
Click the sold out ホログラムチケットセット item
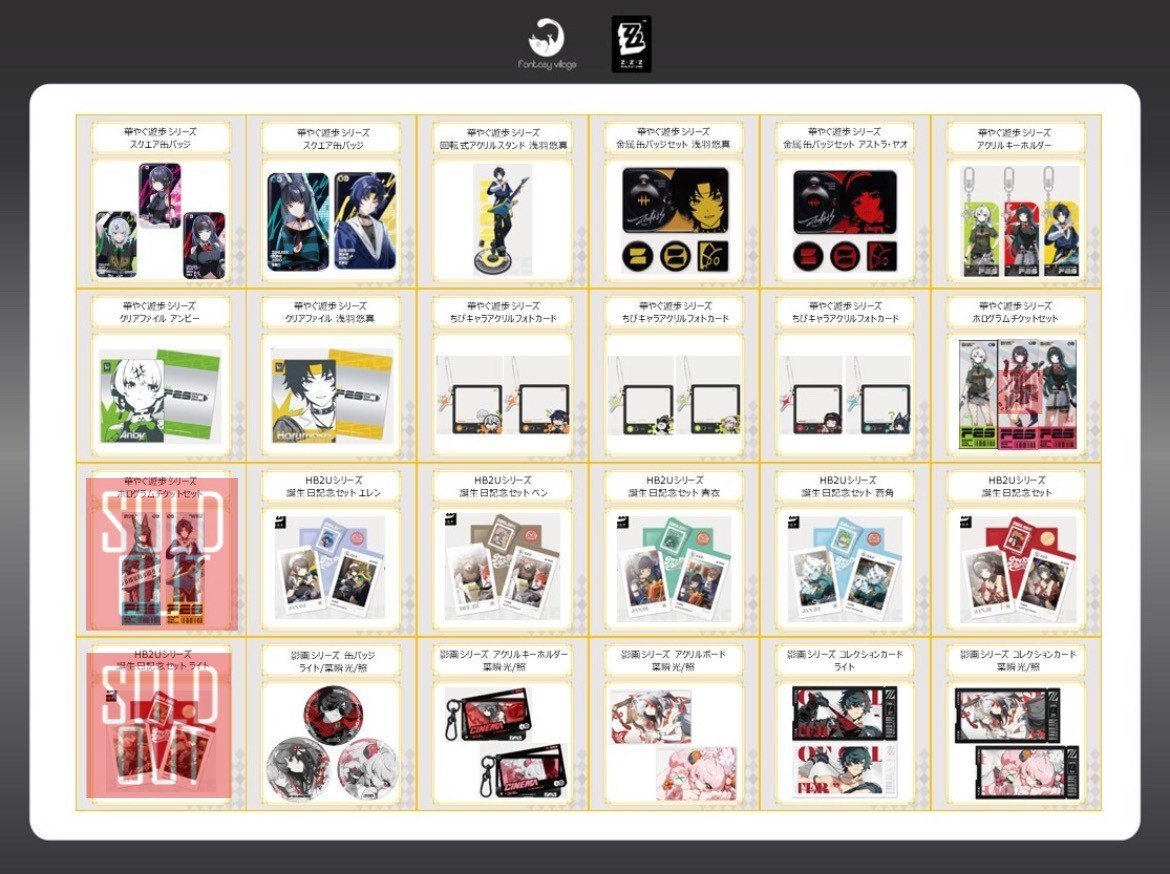pos(161,553)
